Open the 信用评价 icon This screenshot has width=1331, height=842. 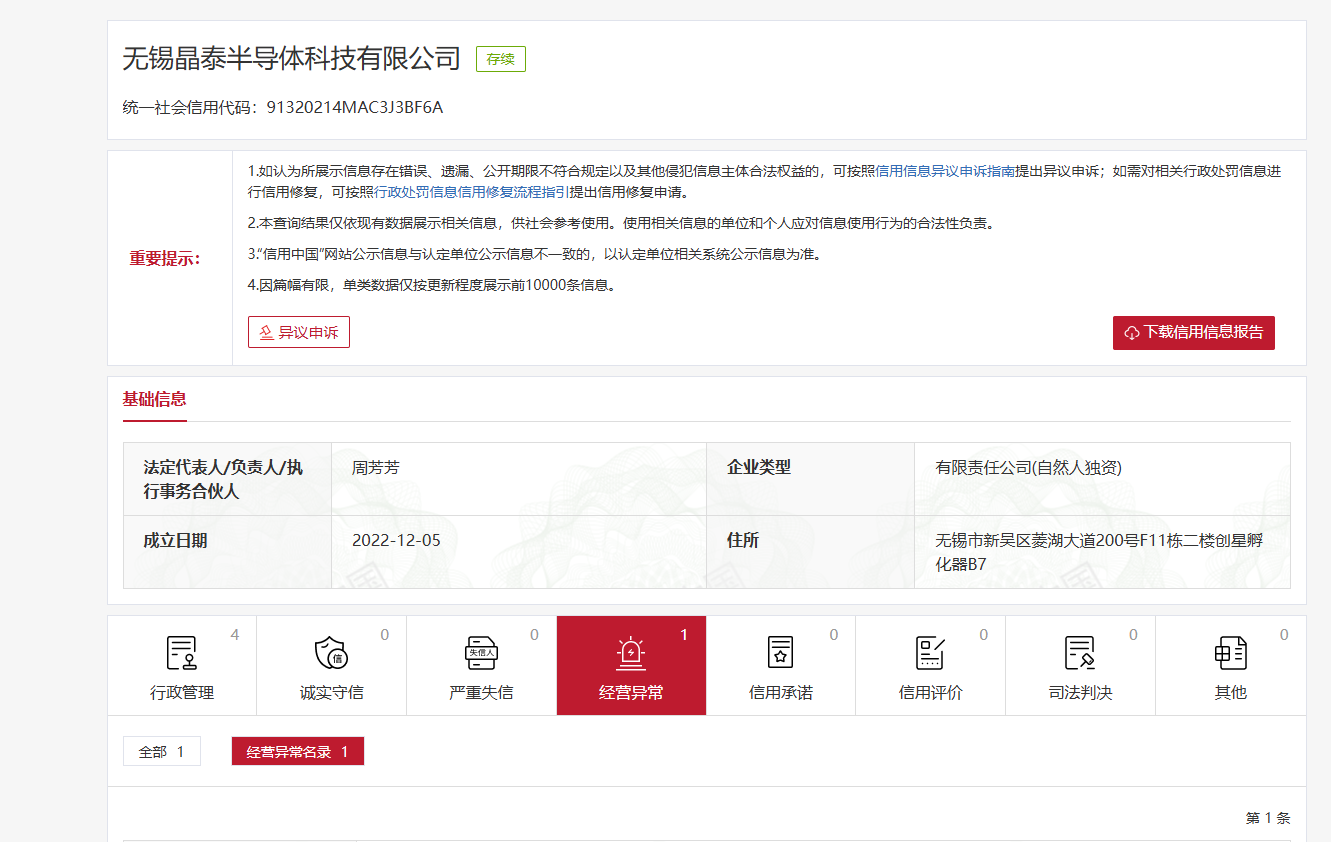[x=930, y=653]
